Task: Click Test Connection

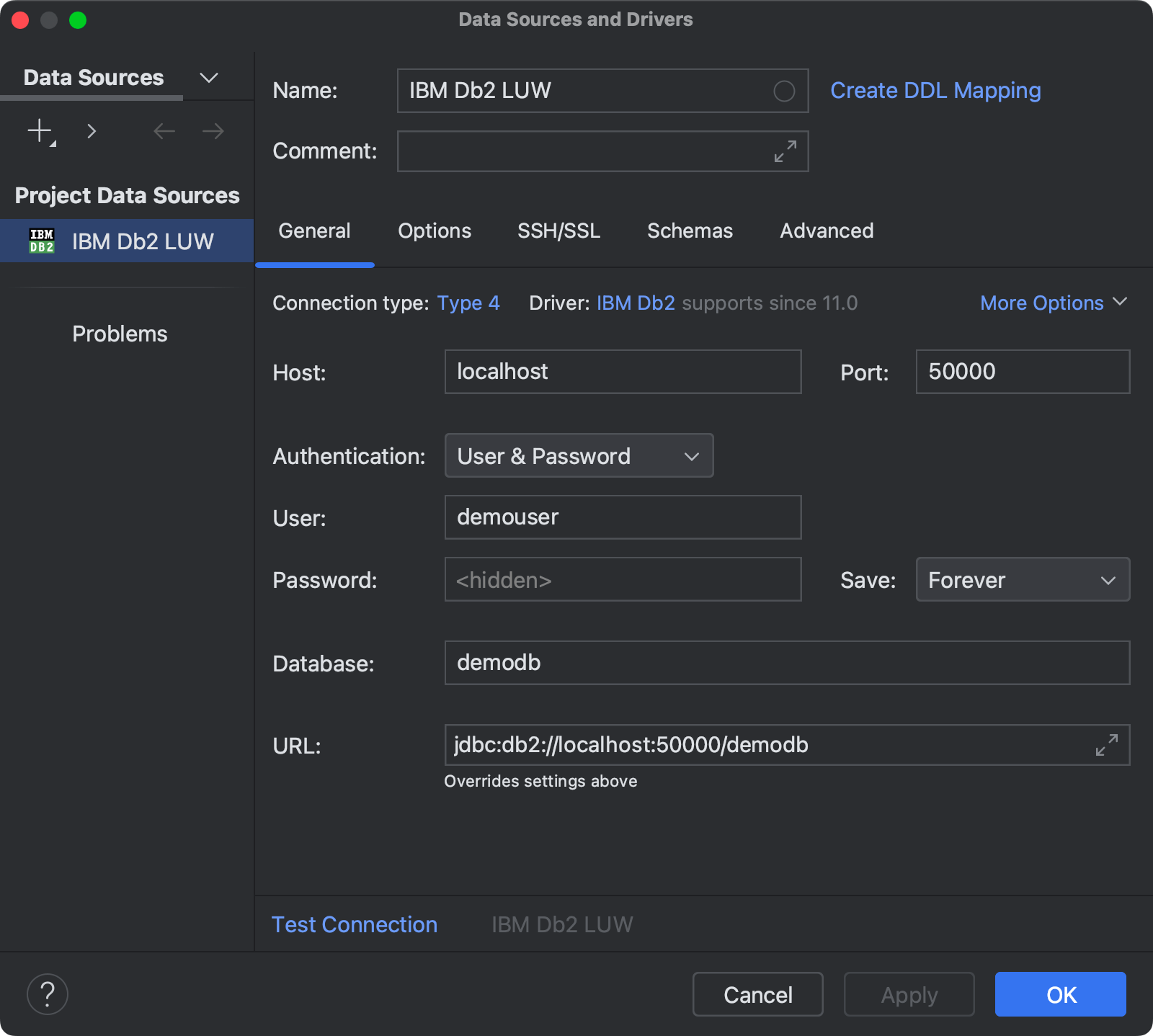Action: (x=355, y=924)
